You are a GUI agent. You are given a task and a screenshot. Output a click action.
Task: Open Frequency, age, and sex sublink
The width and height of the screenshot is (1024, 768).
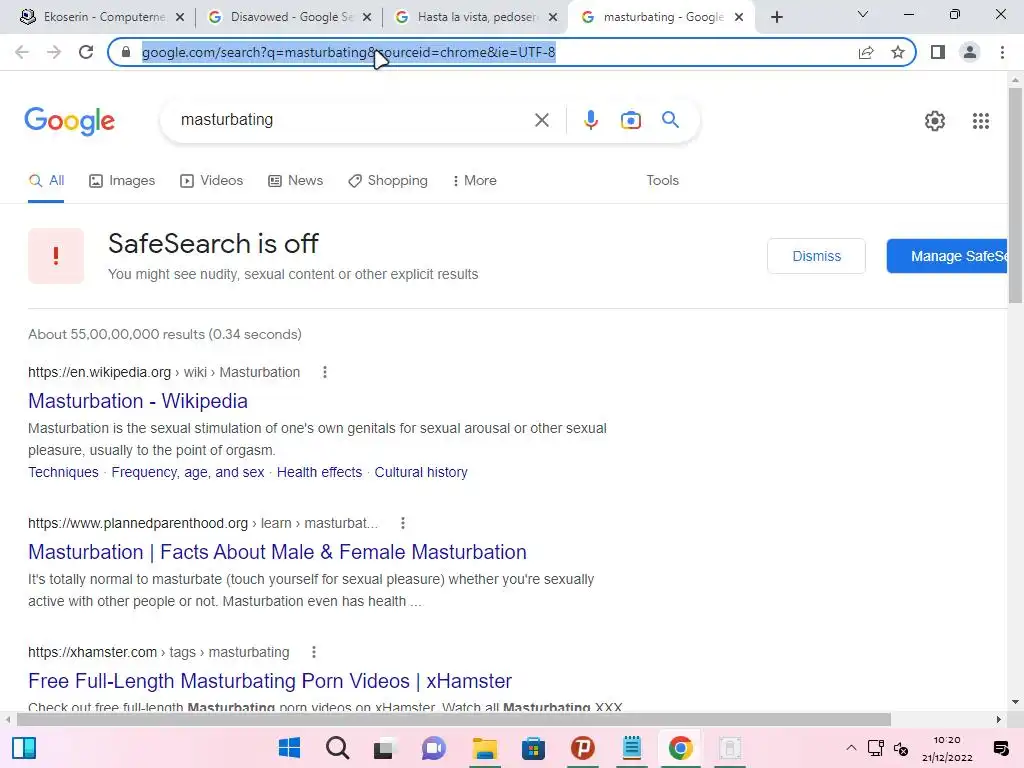pos(188,472)
